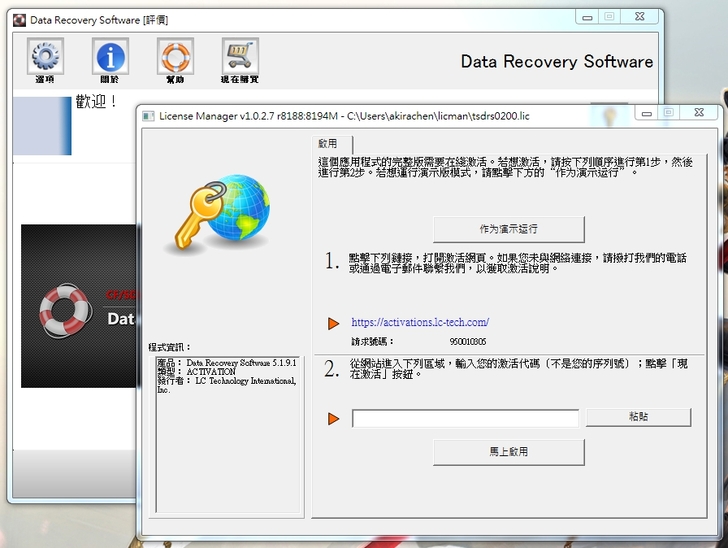The height and width of the screenshot is (548, 728).
Task: Select the Data Recovery Software 5.1.9.1 product line
Action: (x=227, y=363)
